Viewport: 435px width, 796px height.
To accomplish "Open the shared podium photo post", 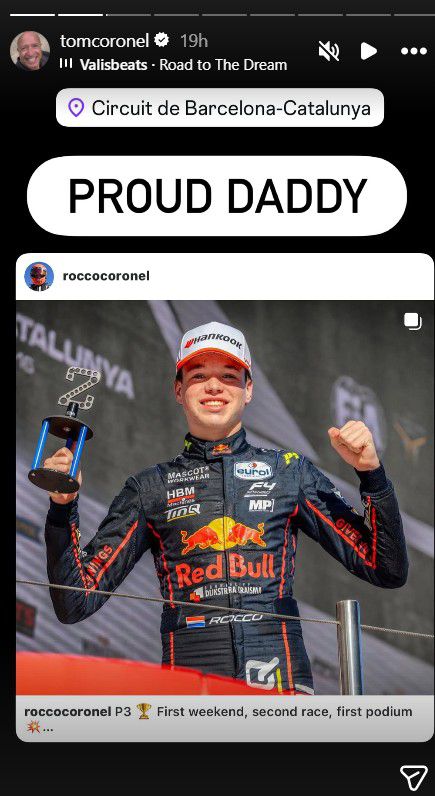I will (225, 498).
